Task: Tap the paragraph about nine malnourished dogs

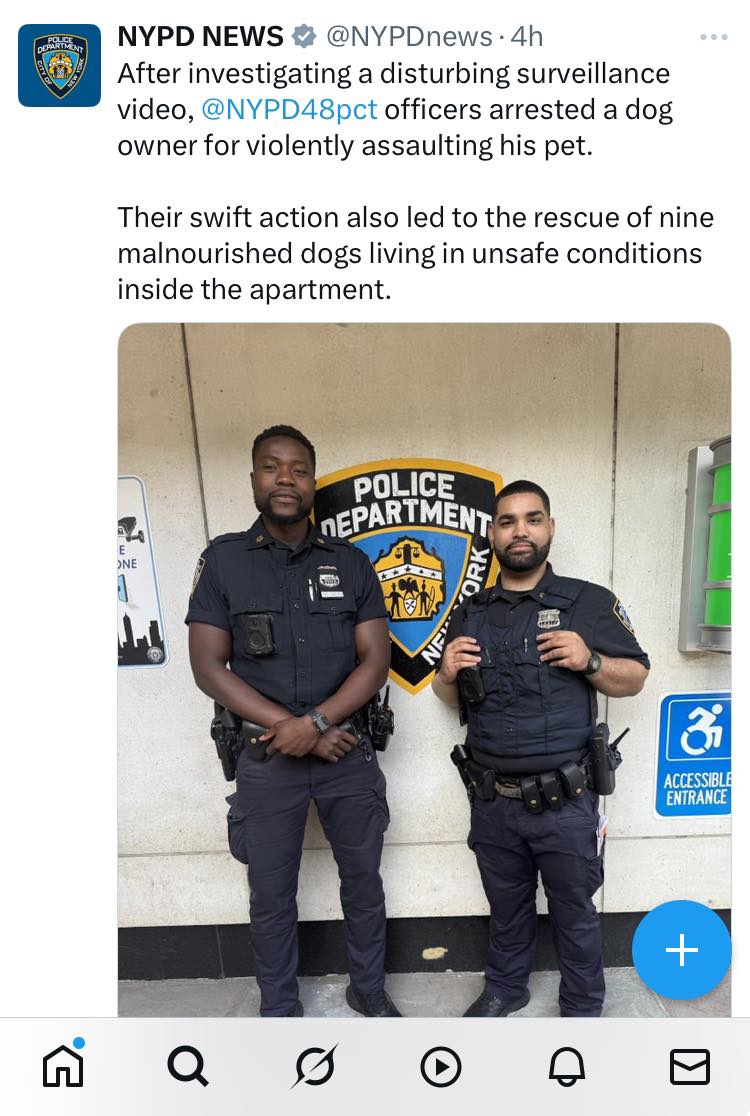Action: click(x=416, y=253)
